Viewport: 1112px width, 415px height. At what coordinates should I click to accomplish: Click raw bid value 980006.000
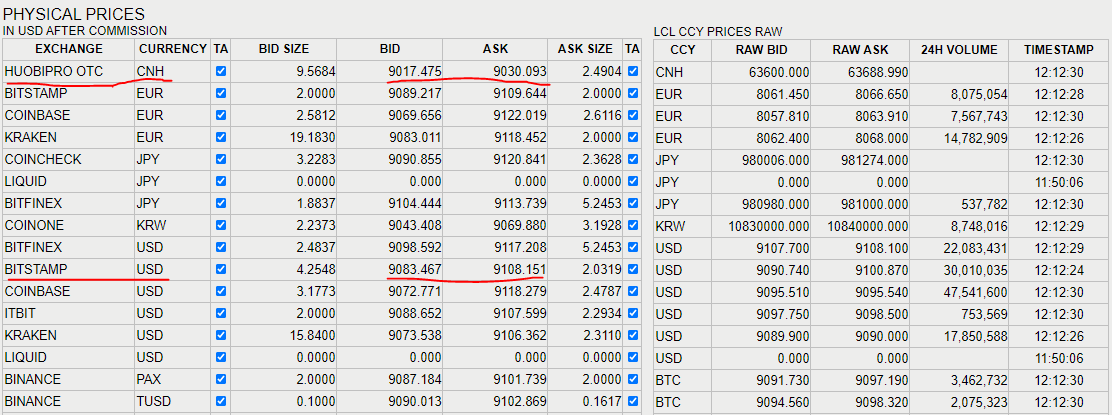click(x=775, y=160)
